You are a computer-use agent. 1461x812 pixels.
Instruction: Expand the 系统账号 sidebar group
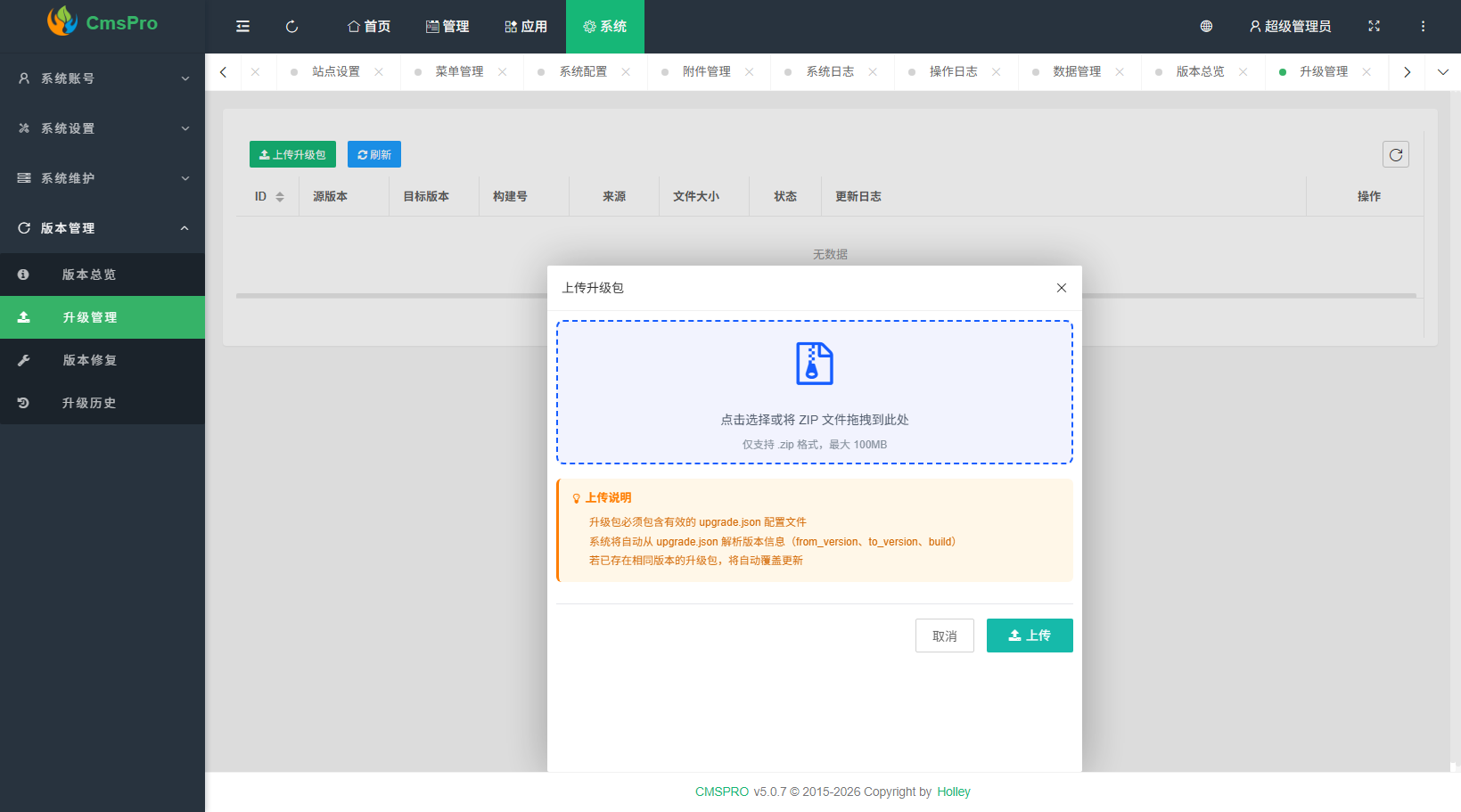[103, 78]
